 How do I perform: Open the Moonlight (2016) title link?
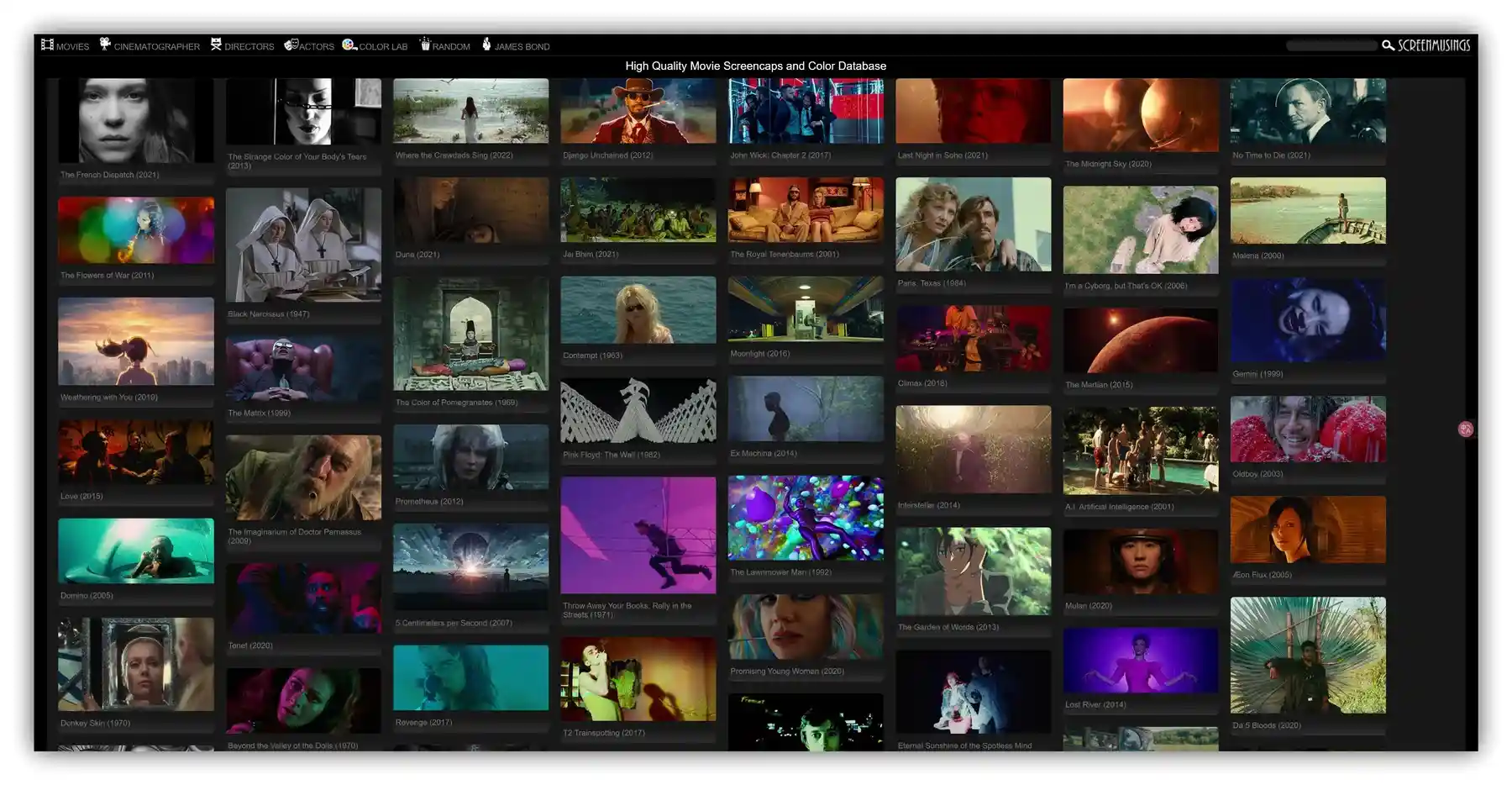click(759, 354)
